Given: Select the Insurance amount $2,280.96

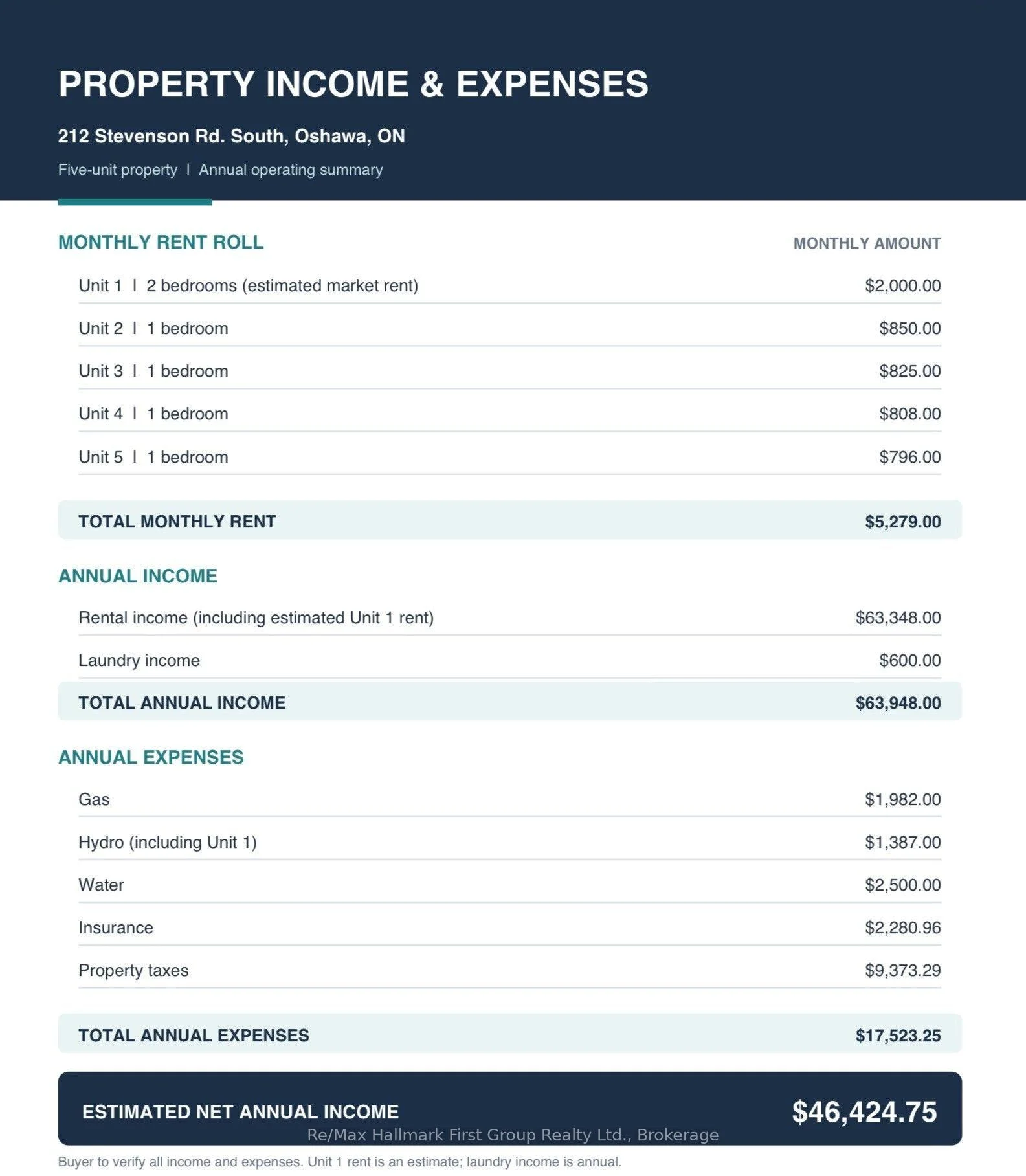Looking at the screenshot, I should tap(902, 927).
